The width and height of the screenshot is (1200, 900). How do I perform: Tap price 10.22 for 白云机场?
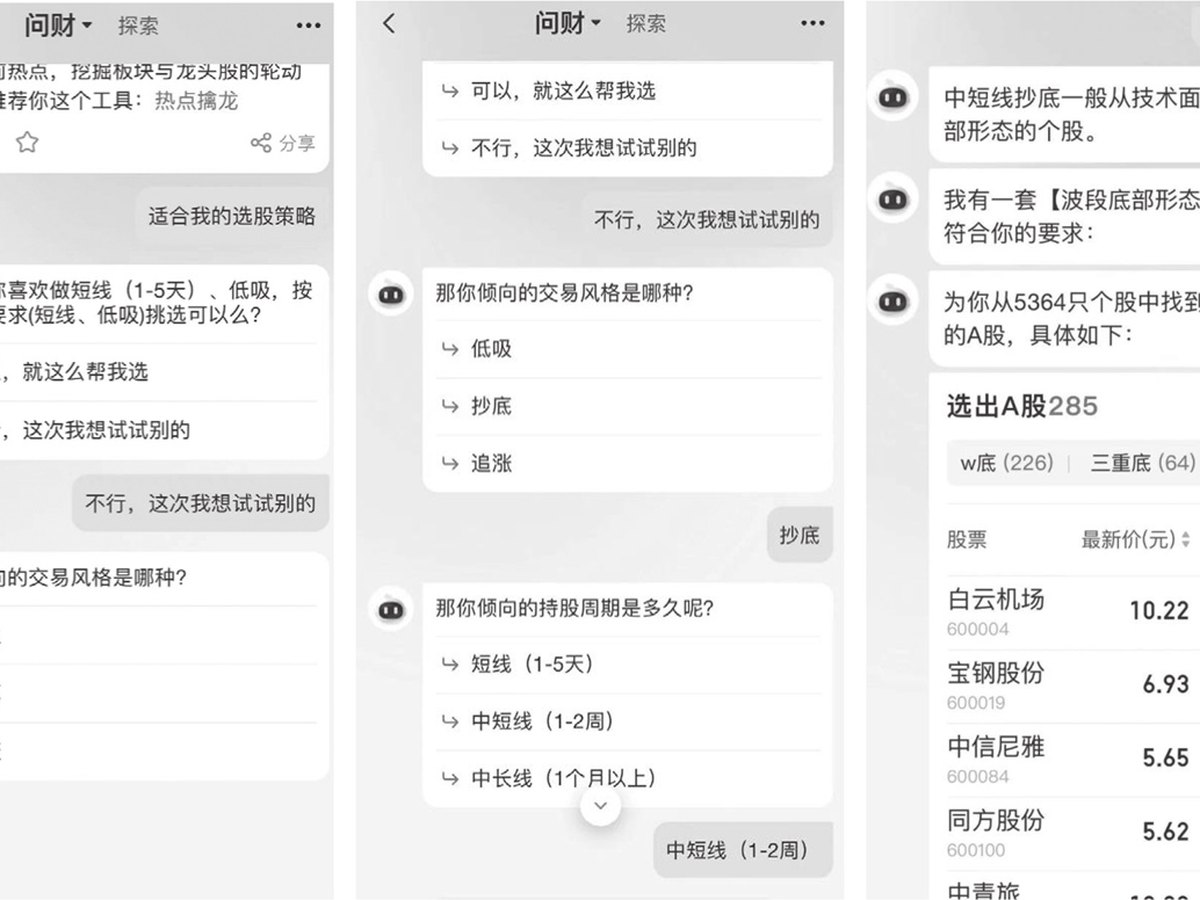(x=1159, y=610)
